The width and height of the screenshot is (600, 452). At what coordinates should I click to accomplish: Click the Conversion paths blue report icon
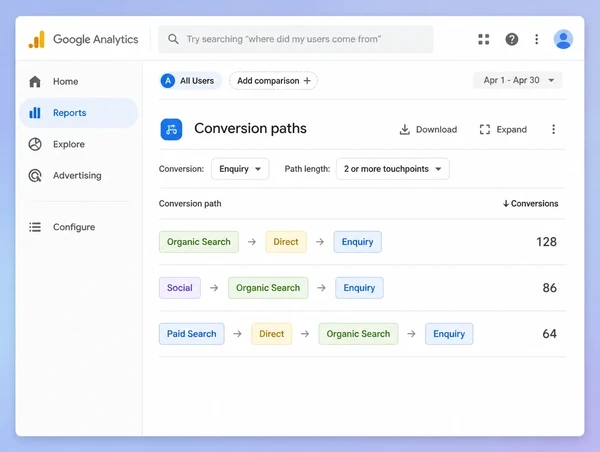coord(171,129)
